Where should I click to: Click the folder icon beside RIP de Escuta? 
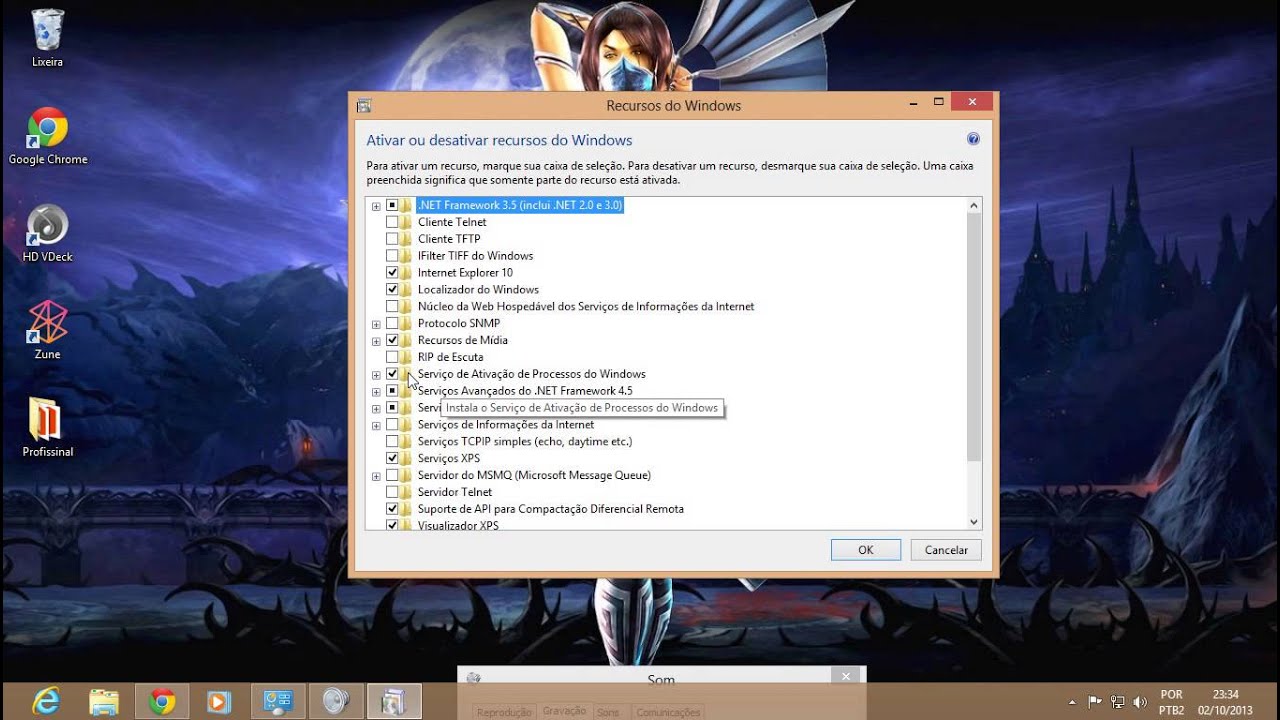(x=406, y=357)
